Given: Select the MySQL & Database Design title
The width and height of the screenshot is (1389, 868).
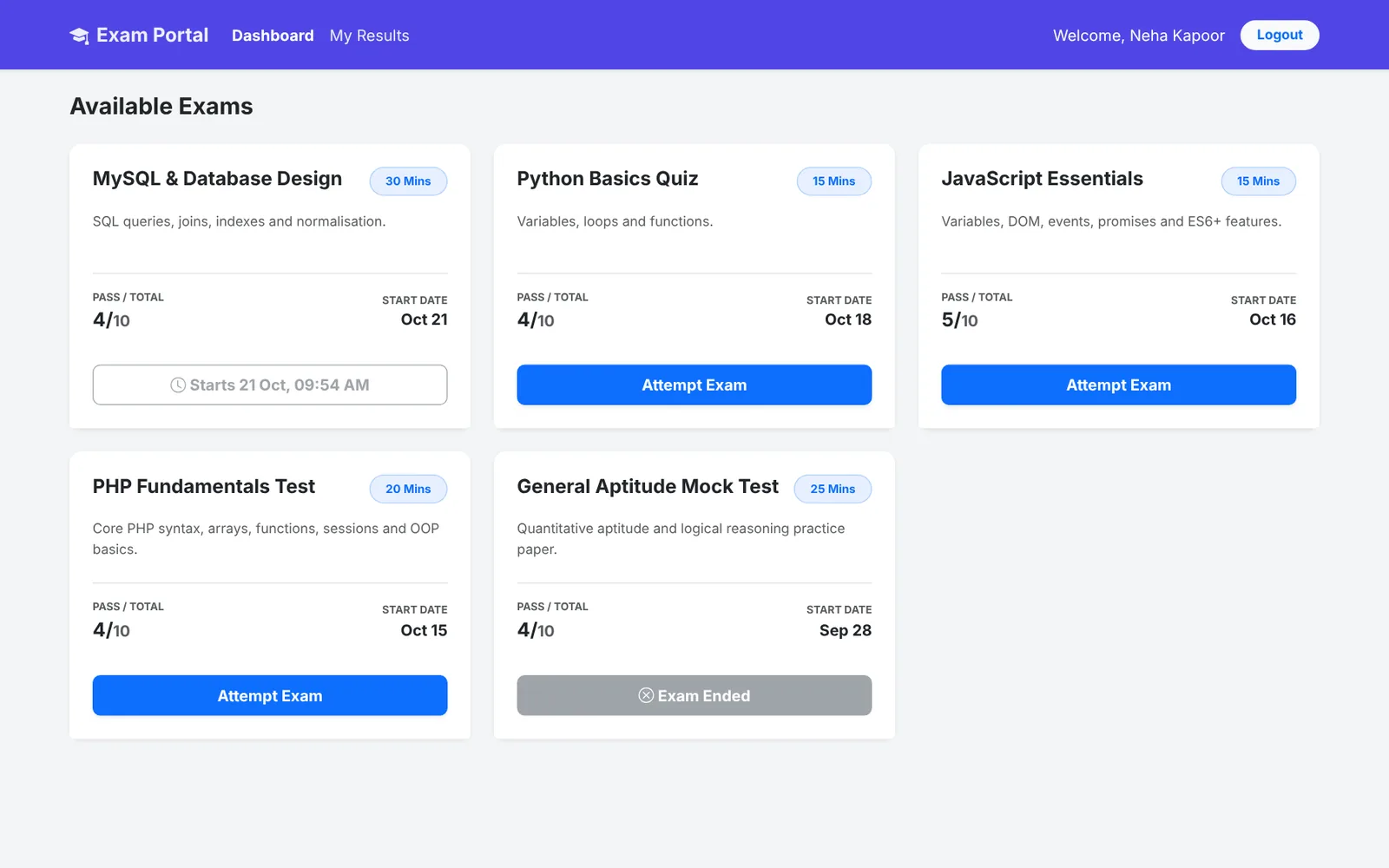Looking at the screenshot, I should point(217,179).
